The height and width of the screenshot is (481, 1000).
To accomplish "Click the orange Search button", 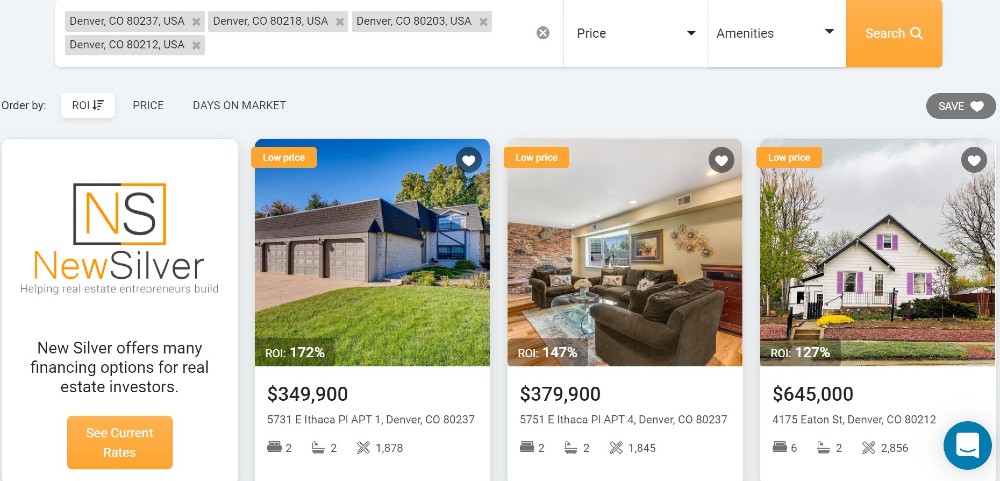I will (x=894, y=33).
